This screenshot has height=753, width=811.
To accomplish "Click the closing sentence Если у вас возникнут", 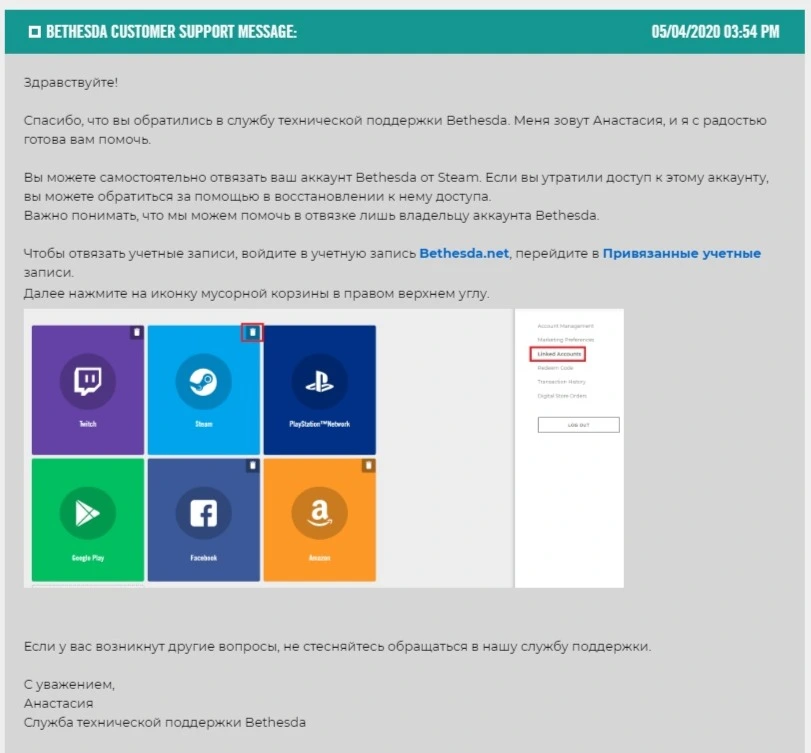I will pyautogui.click(x=337, y=646).
